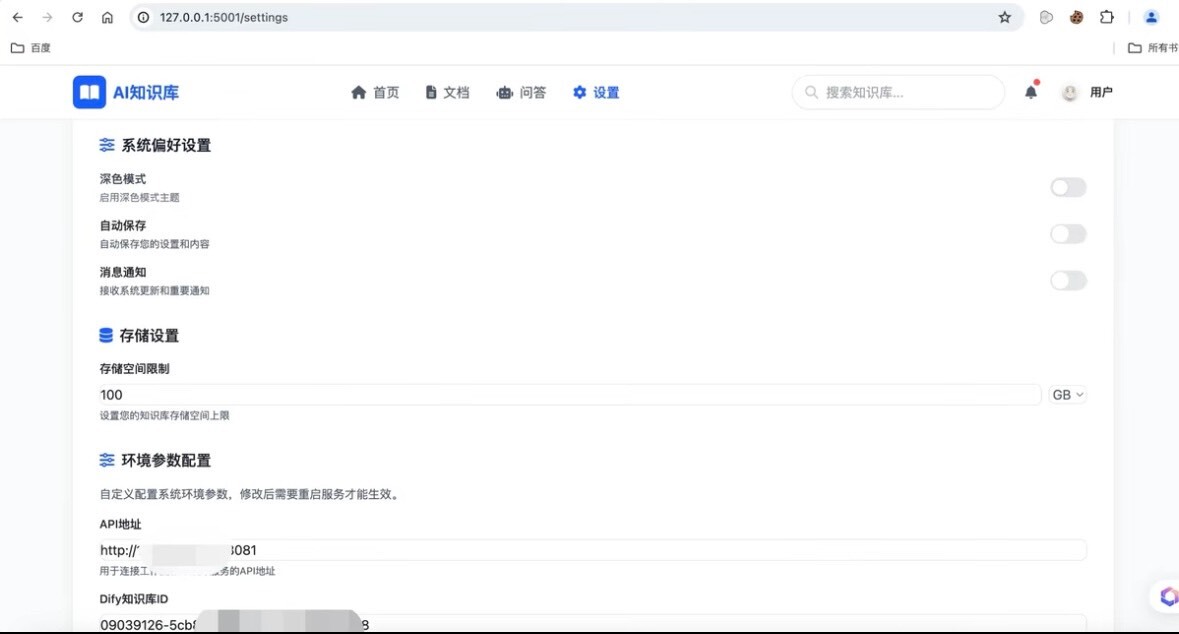
Task: Click the 环境参数配置 heading
Action: pos(166,460)
